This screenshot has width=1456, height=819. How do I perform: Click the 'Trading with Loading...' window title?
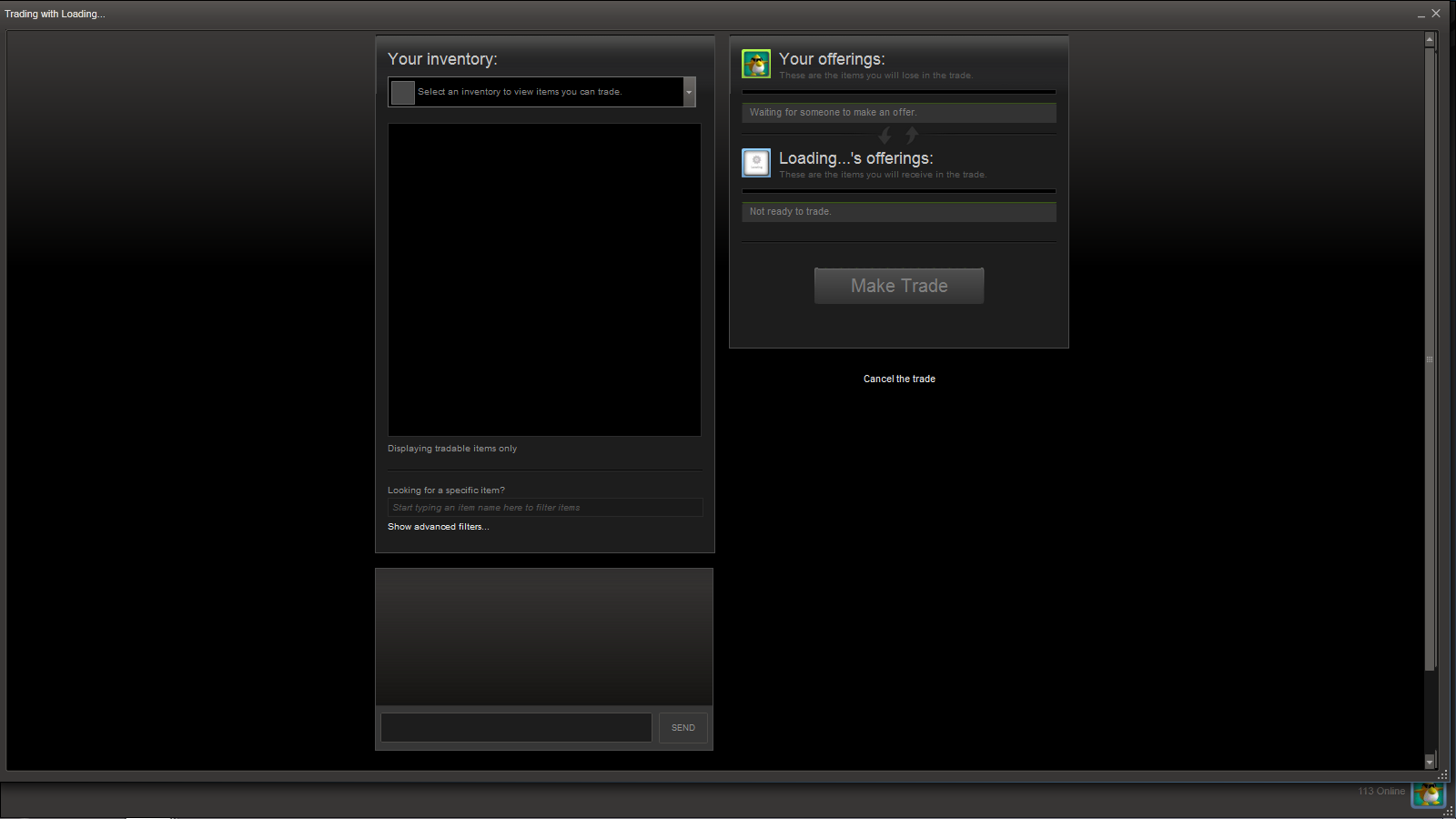(55, 14)
